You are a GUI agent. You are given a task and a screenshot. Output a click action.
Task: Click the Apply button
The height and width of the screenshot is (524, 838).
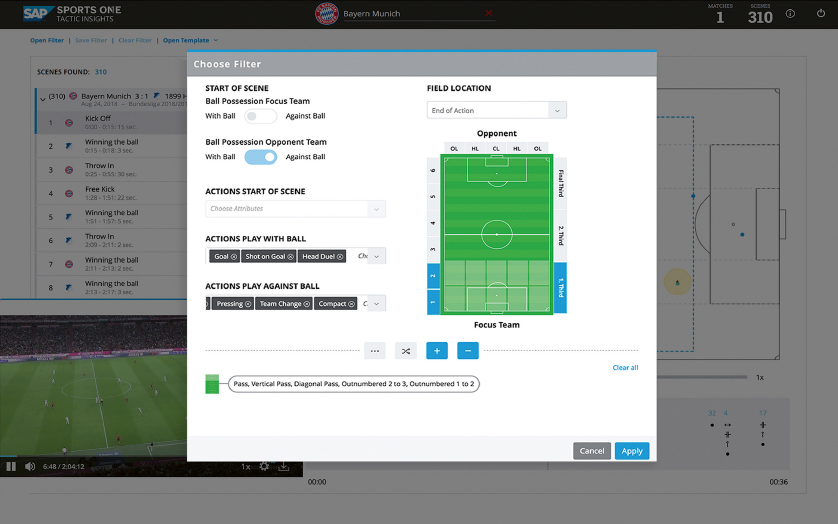point(631,451)
